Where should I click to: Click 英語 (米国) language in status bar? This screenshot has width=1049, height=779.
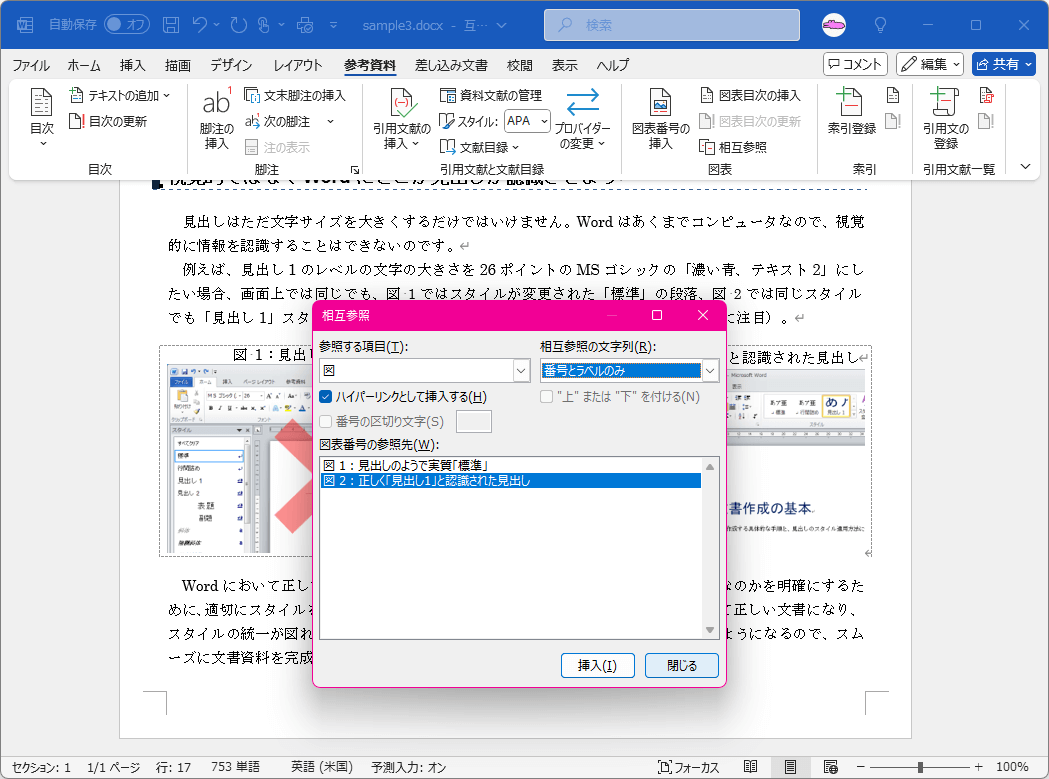(x=321, y=767)
